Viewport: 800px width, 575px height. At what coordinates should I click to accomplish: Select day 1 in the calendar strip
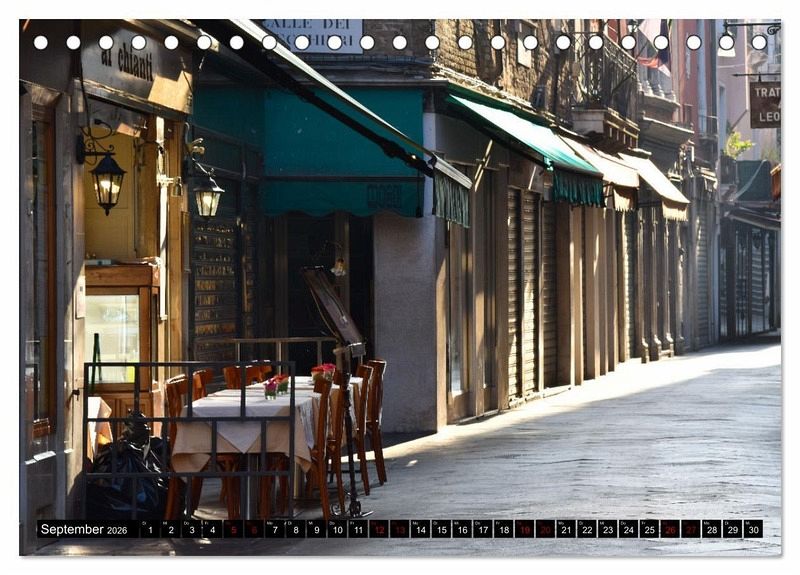point(150,530)
